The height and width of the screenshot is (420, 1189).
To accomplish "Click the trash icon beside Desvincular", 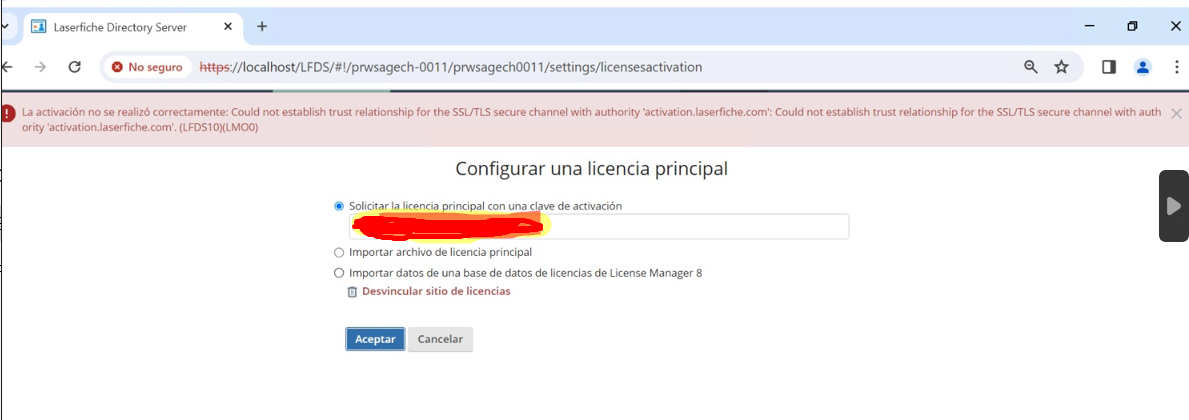I will coord(352,291).
